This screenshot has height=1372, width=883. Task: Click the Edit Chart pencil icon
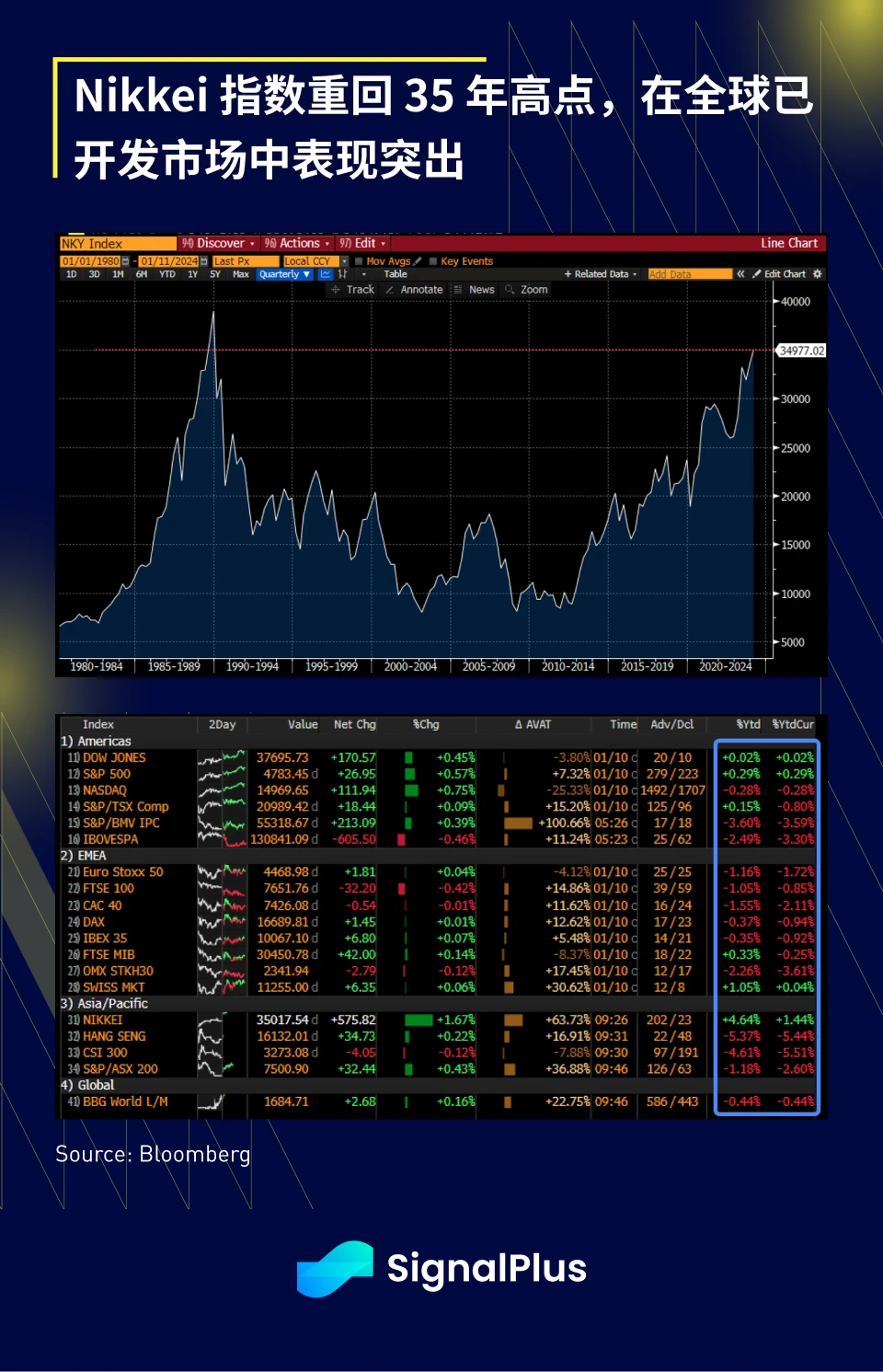757,274
